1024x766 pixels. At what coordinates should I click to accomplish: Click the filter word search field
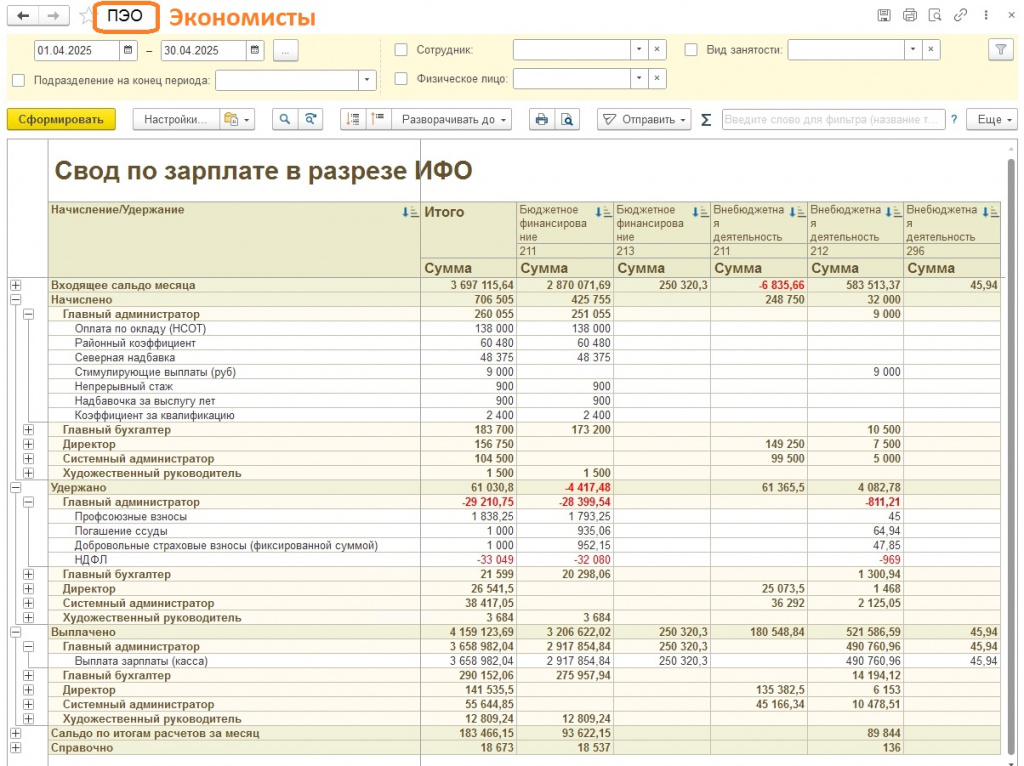click(x=833, y=120)
